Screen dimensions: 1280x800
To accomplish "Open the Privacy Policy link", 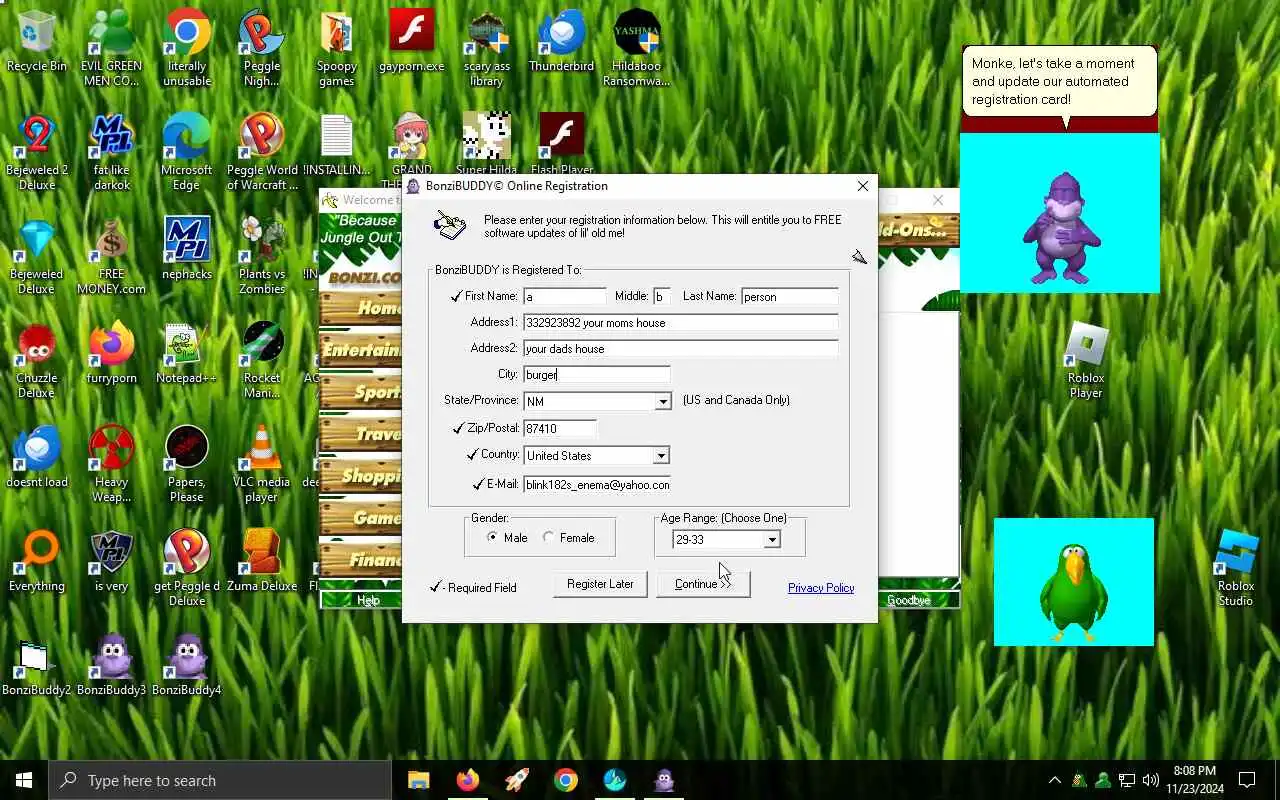I will [821, 588].
